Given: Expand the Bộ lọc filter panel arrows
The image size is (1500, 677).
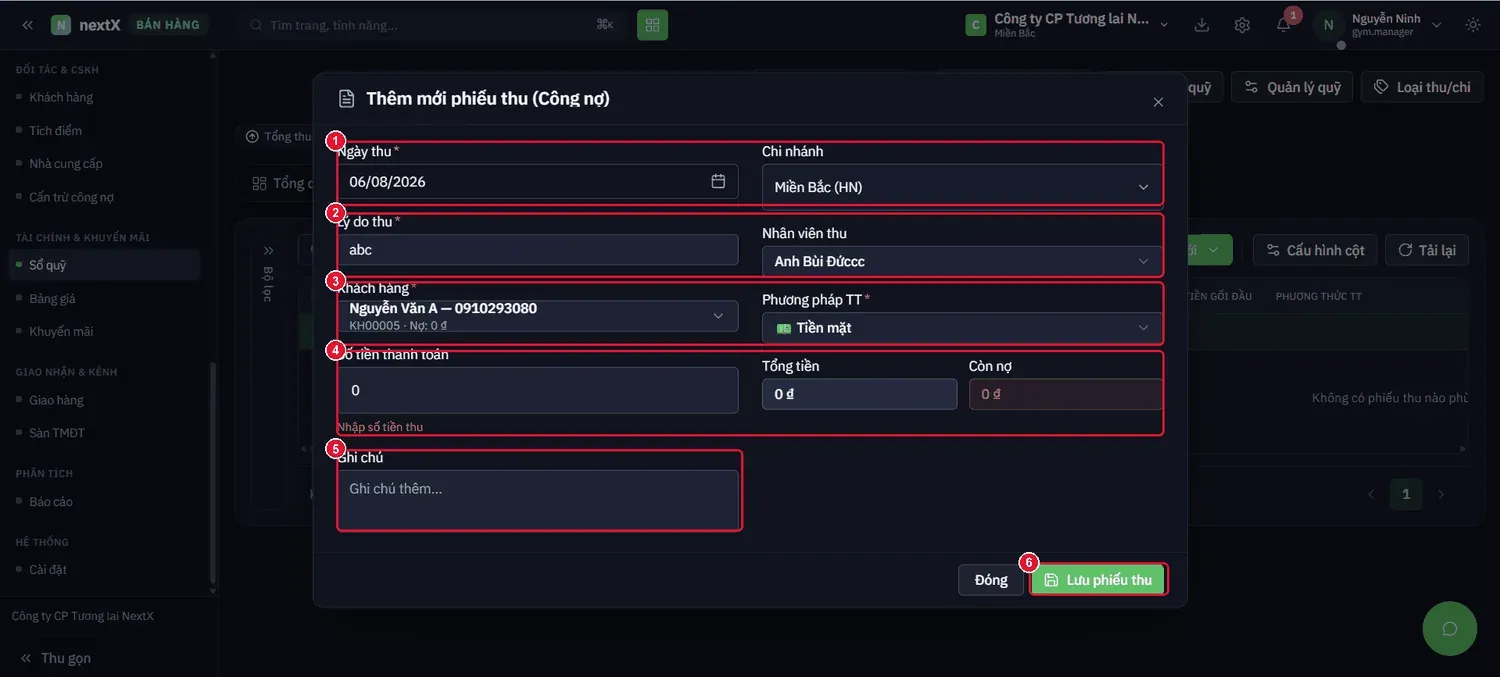Looking at the screenshot, I should tap(268, 250).
